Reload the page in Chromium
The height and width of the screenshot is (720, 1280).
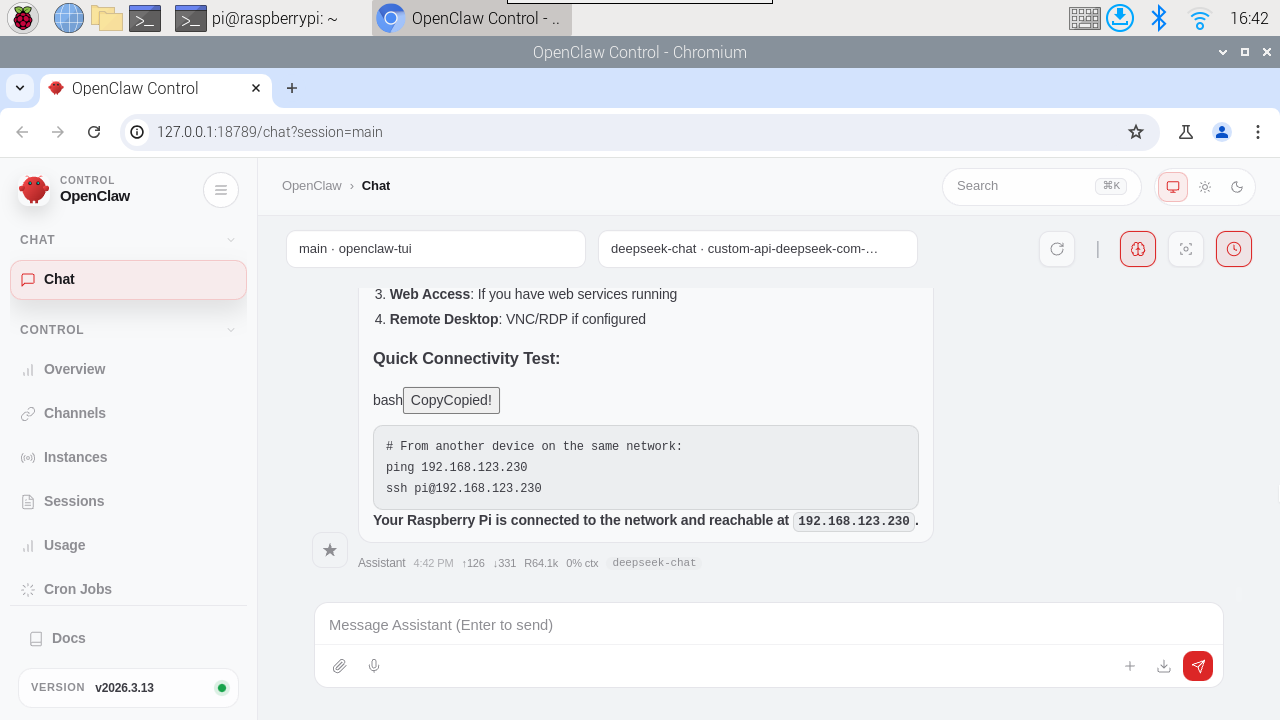[94, 132]
